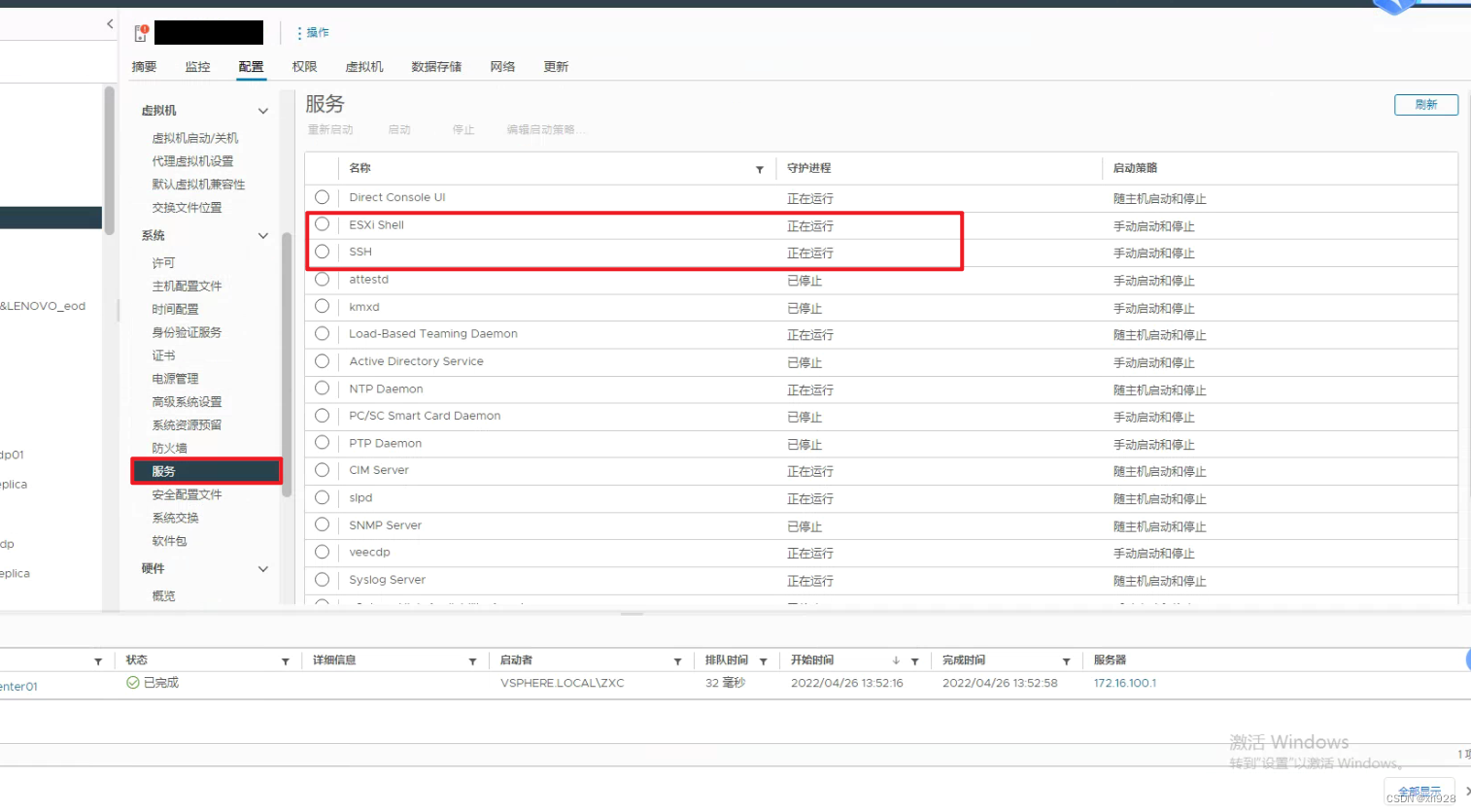Open 虚拟机启动/关机 settings
This screenshot has height=812, width=1471.
pos(195,139)
